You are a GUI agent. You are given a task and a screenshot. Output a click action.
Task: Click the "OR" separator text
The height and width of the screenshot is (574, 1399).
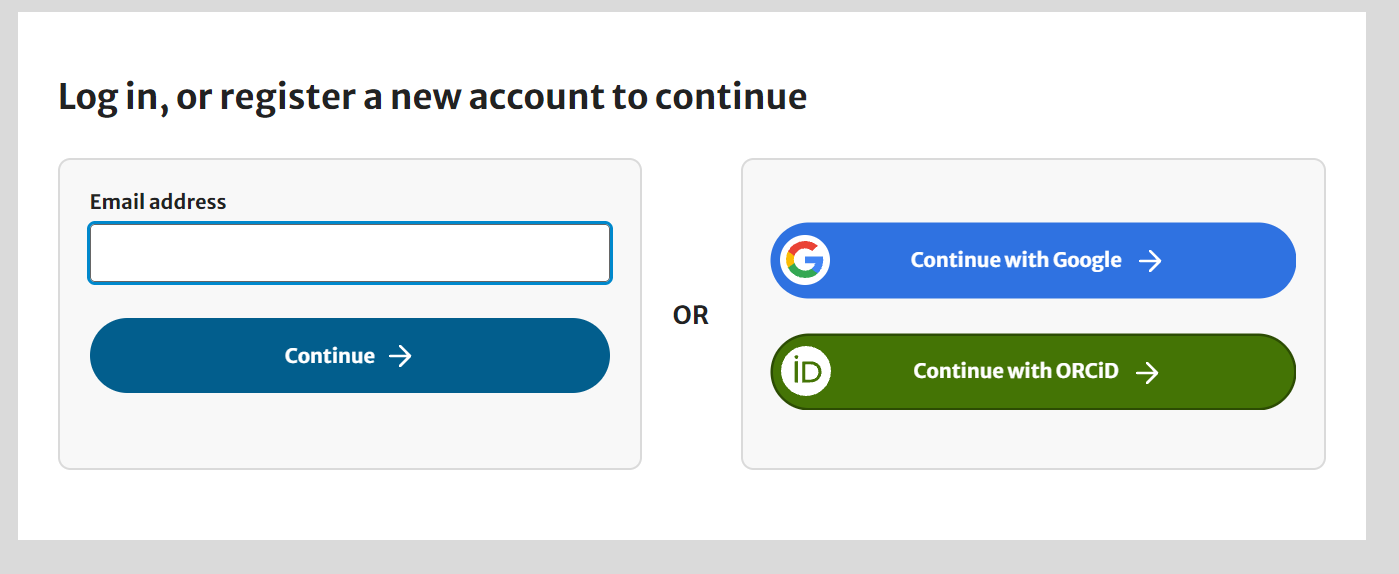[x=690, y=316]
